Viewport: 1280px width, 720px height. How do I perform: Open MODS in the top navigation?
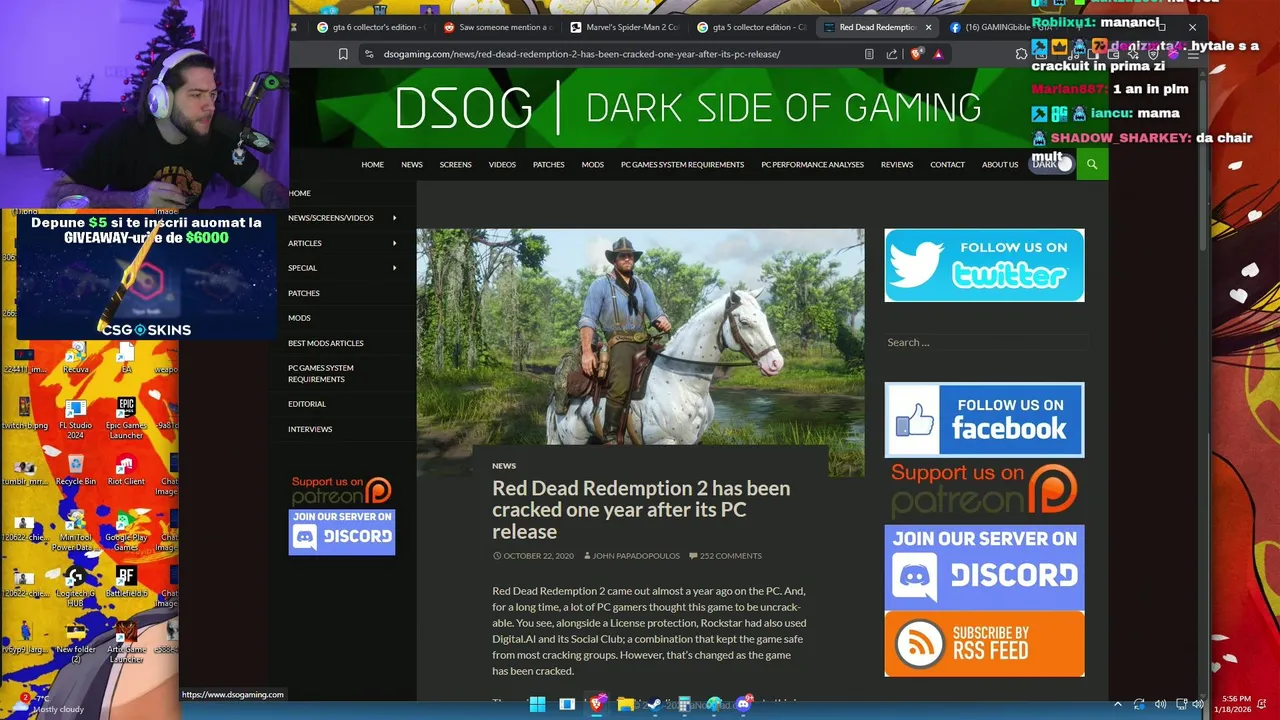(x=592, y=164)
